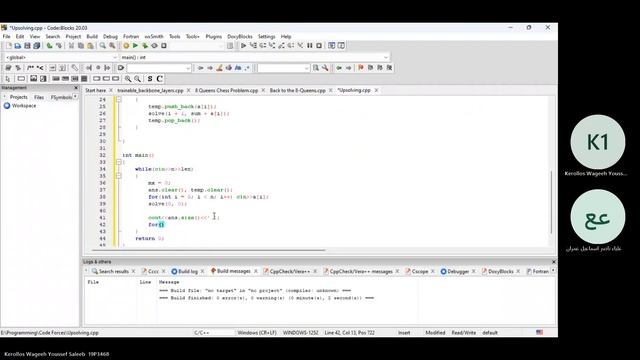Stop the debugger icon
640x360 pixels.
pos(319,46)
